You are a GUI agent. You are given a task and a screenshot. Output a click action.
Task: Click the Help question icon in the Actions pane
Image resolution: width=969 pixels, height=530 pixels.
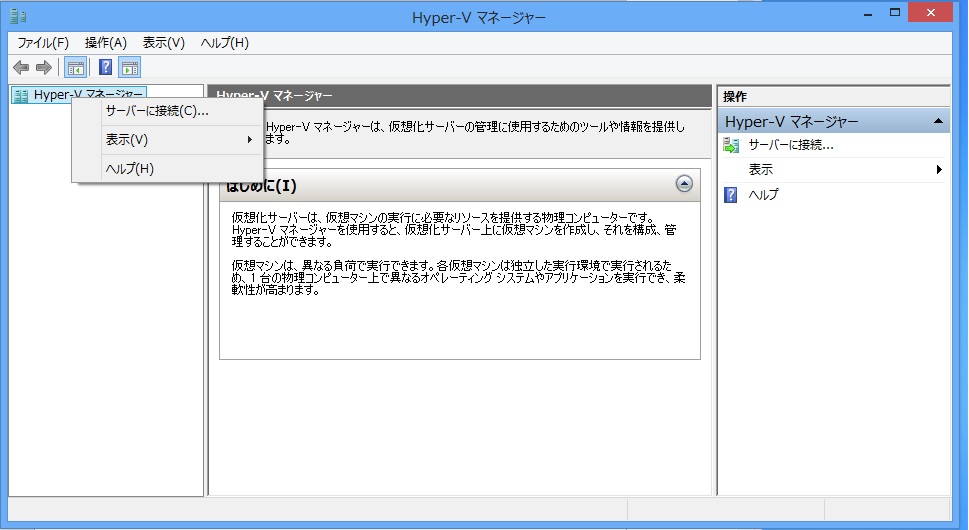pos(730,195)
